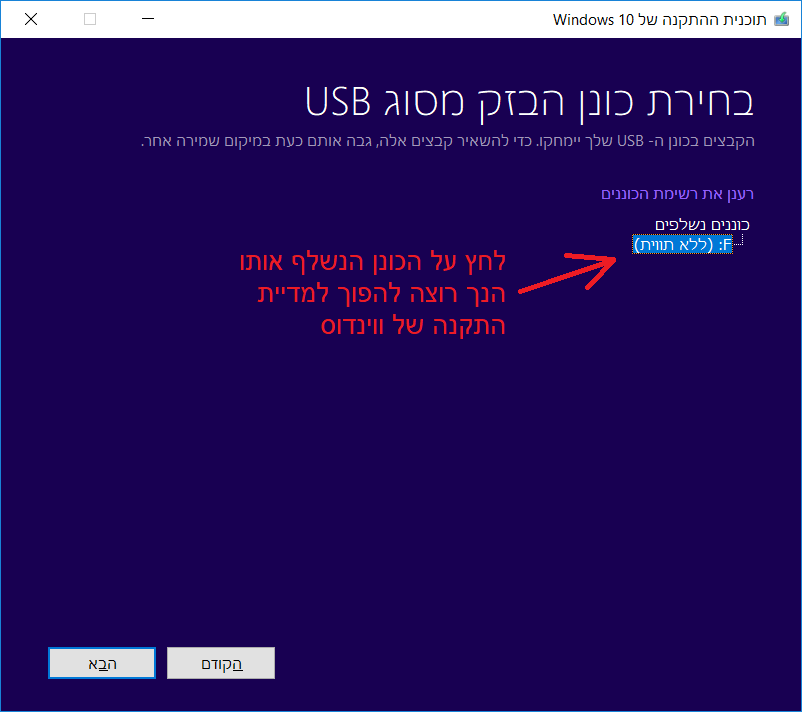This screenshot has height=712, width=802.
Task: Refresh drive list via רענן את רשימת הכוננים link
Action: click(677, 194)
